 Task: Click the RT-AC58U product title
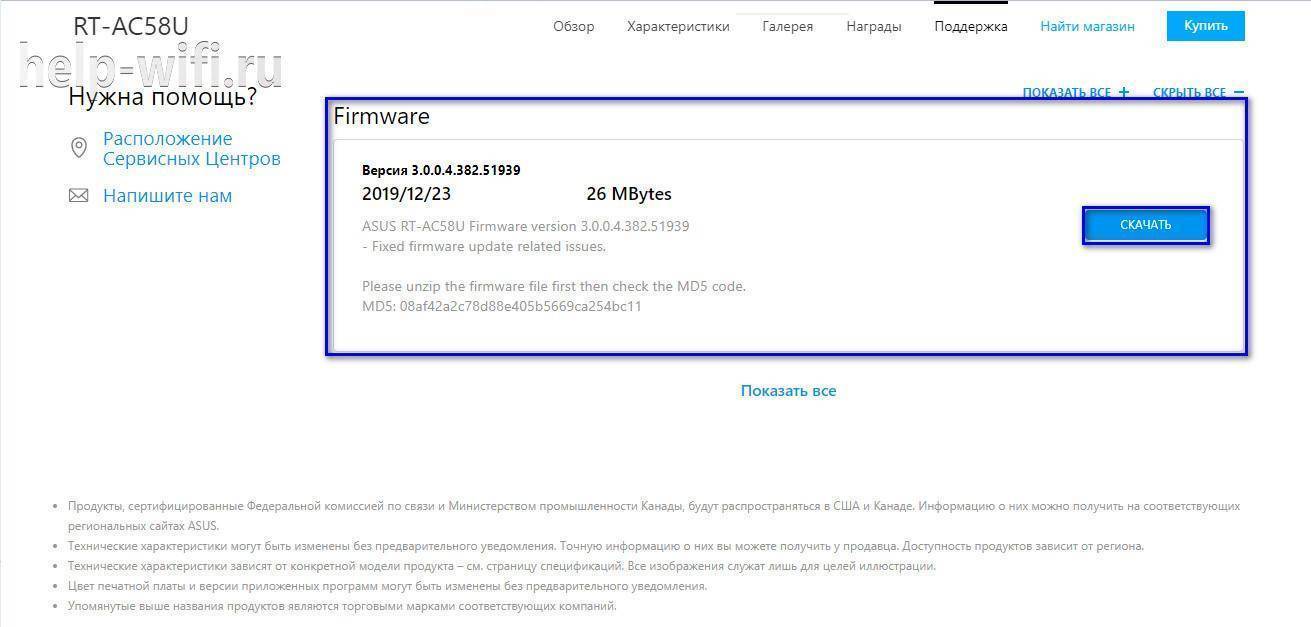pyautogui.click(x=130, y=27)
